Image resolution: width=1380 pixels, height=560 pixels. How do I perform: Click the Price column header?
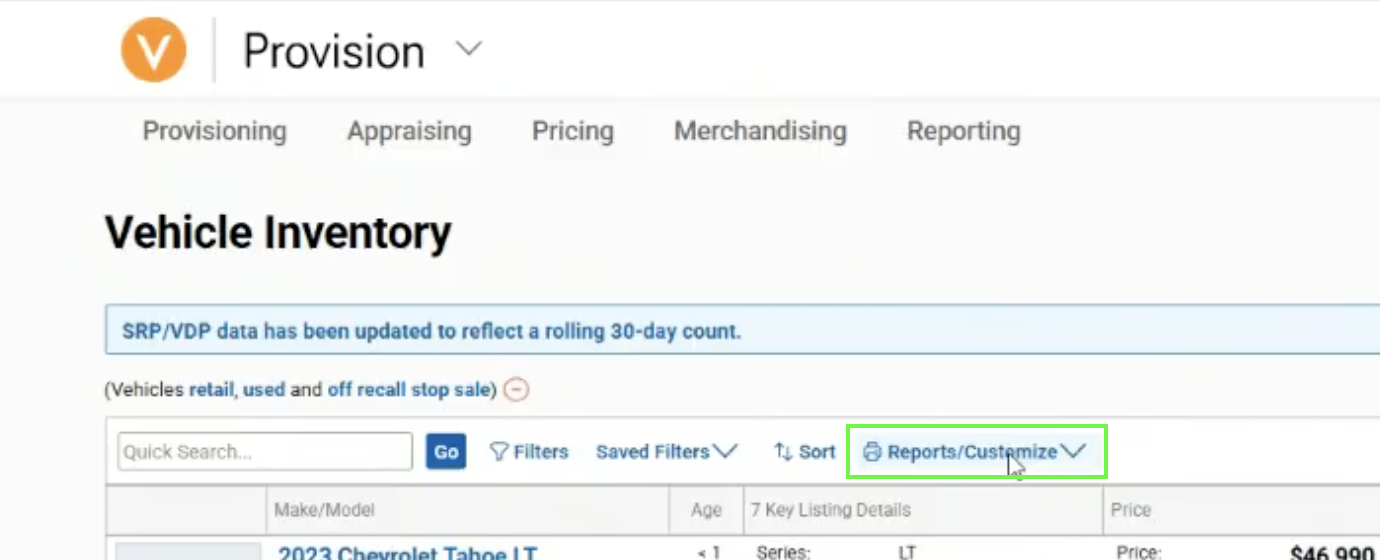coord(1131,510)
